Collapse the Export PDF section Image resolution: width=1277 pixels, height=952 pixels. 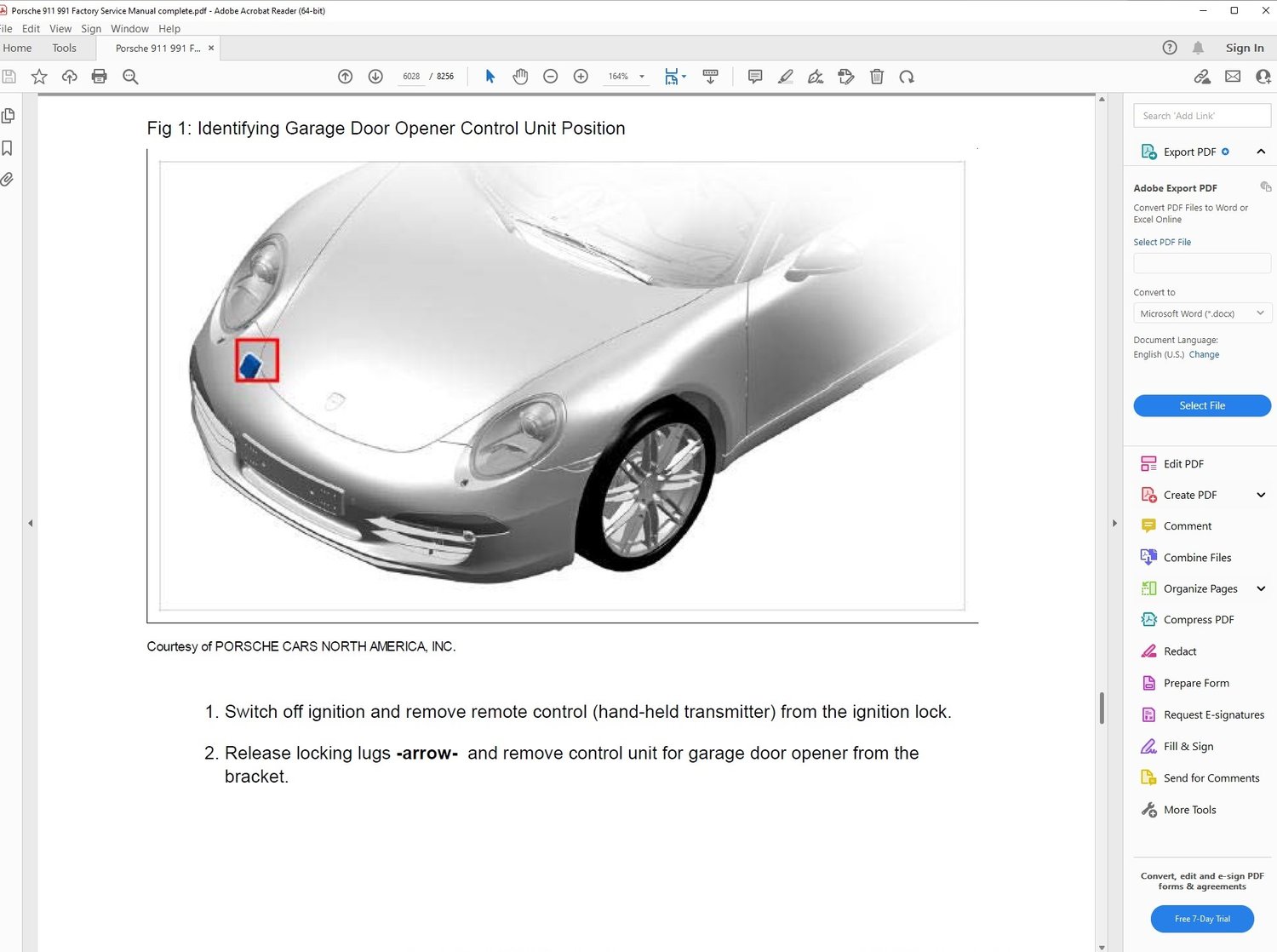[1261, 152]
